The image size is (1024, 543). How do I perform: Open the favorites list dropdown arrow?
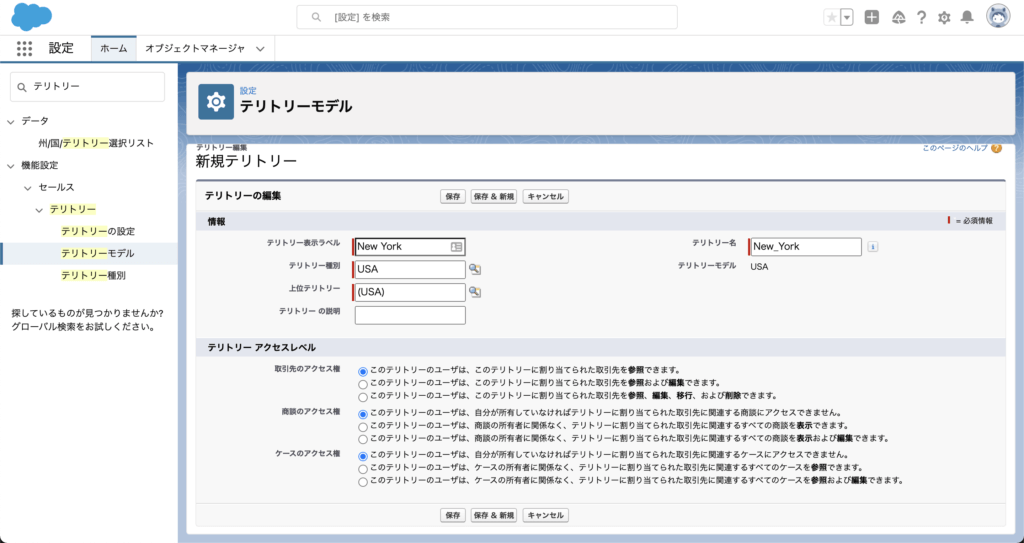pyautogui.click(x=847, y=18)
